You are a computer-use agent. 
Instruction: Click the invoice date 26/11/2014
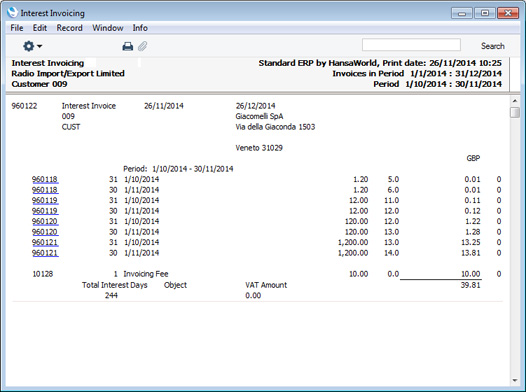click(164, 106)
